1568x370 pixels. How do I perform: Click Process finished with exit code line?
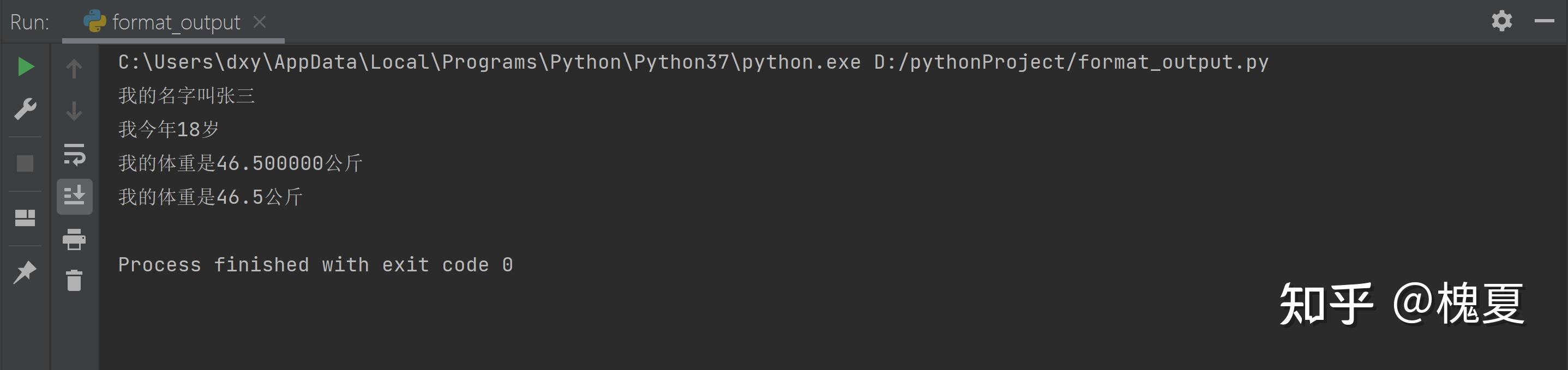point(315,265)
